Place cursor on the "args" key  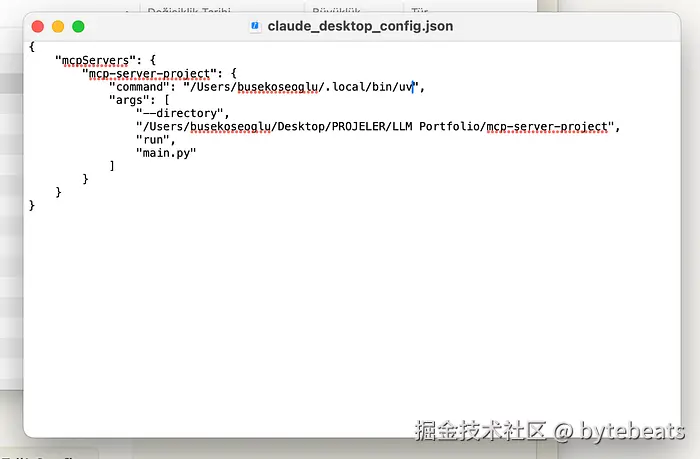point(128,100)
